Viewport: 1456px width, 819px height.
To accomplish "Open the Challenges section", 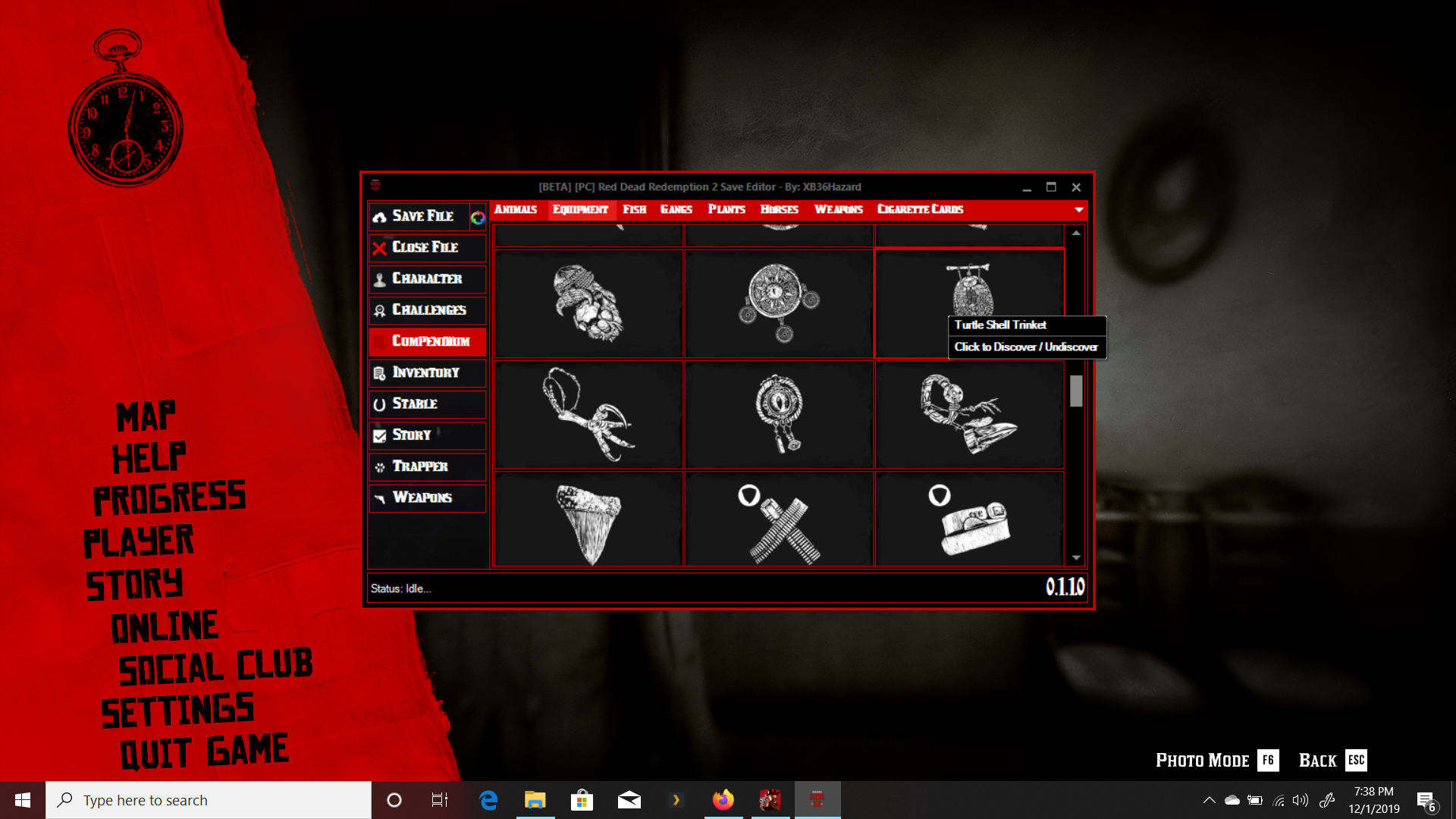I will [x=427, y=310].
